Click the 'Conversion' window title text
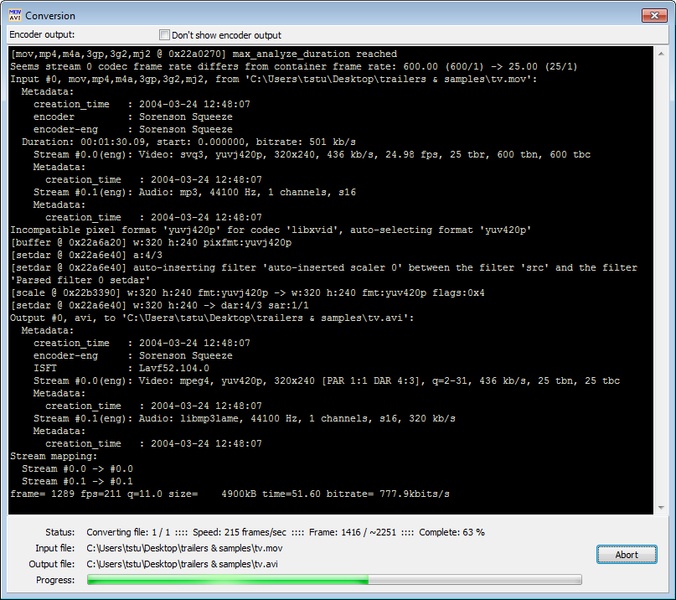 [x=50, y=16]
